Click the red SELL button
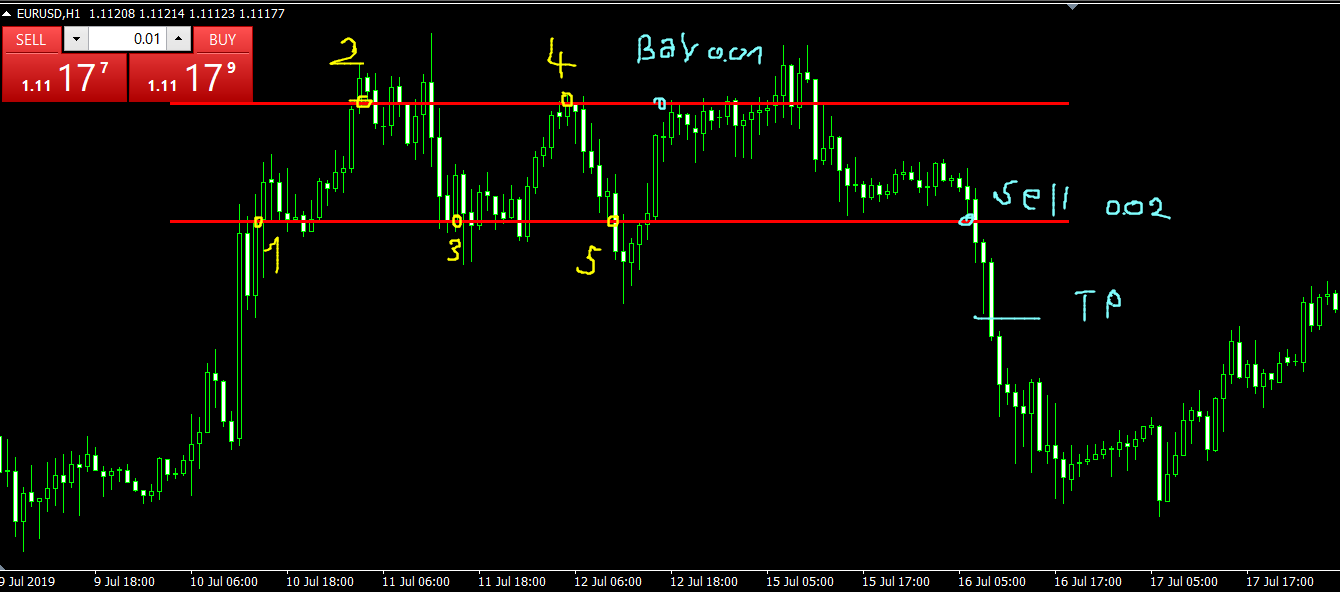Screen dimensions: 1340x592 pyautogui.click(x=31, y=39)
